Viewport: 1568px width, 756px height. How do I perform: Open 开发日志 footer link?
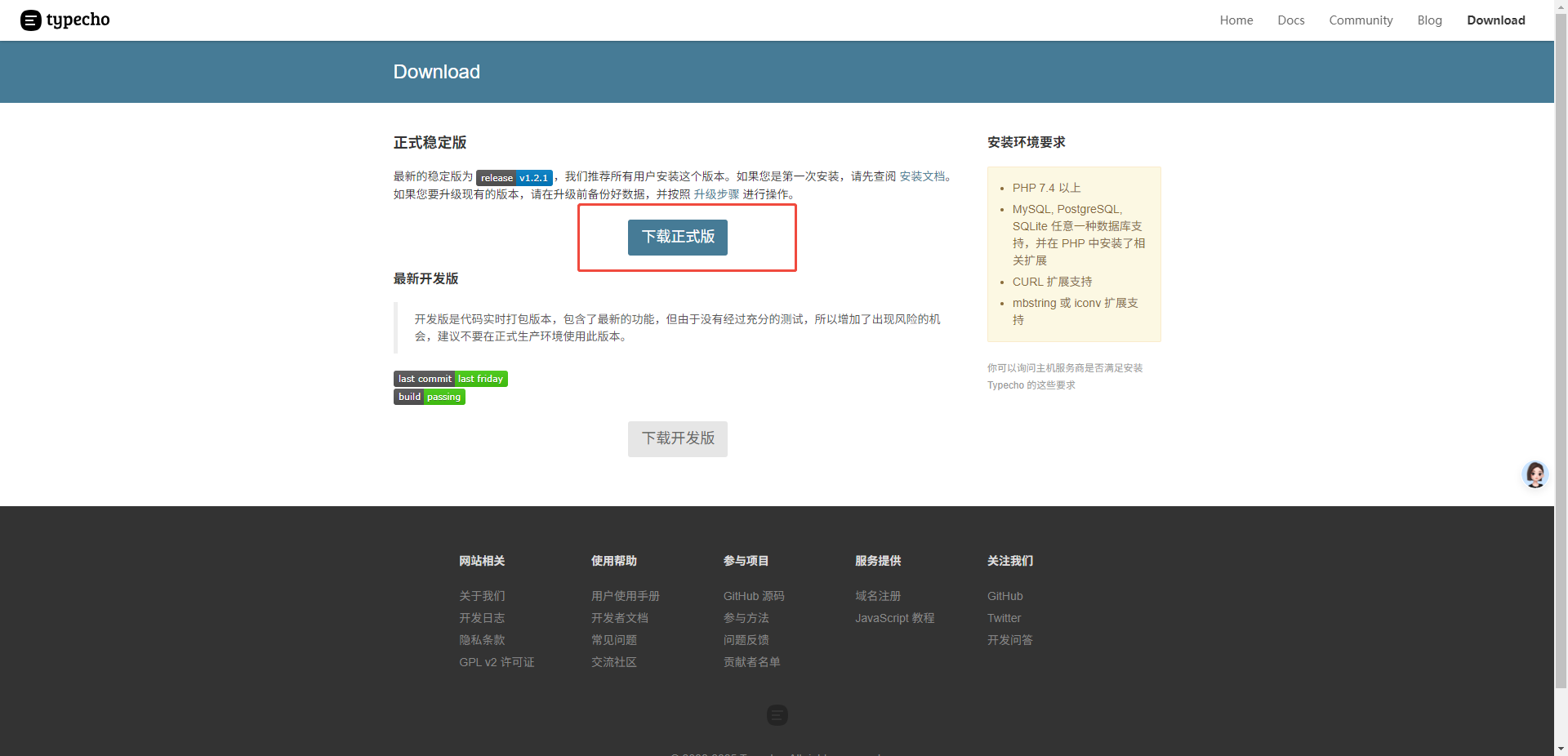tap(482, 618)
